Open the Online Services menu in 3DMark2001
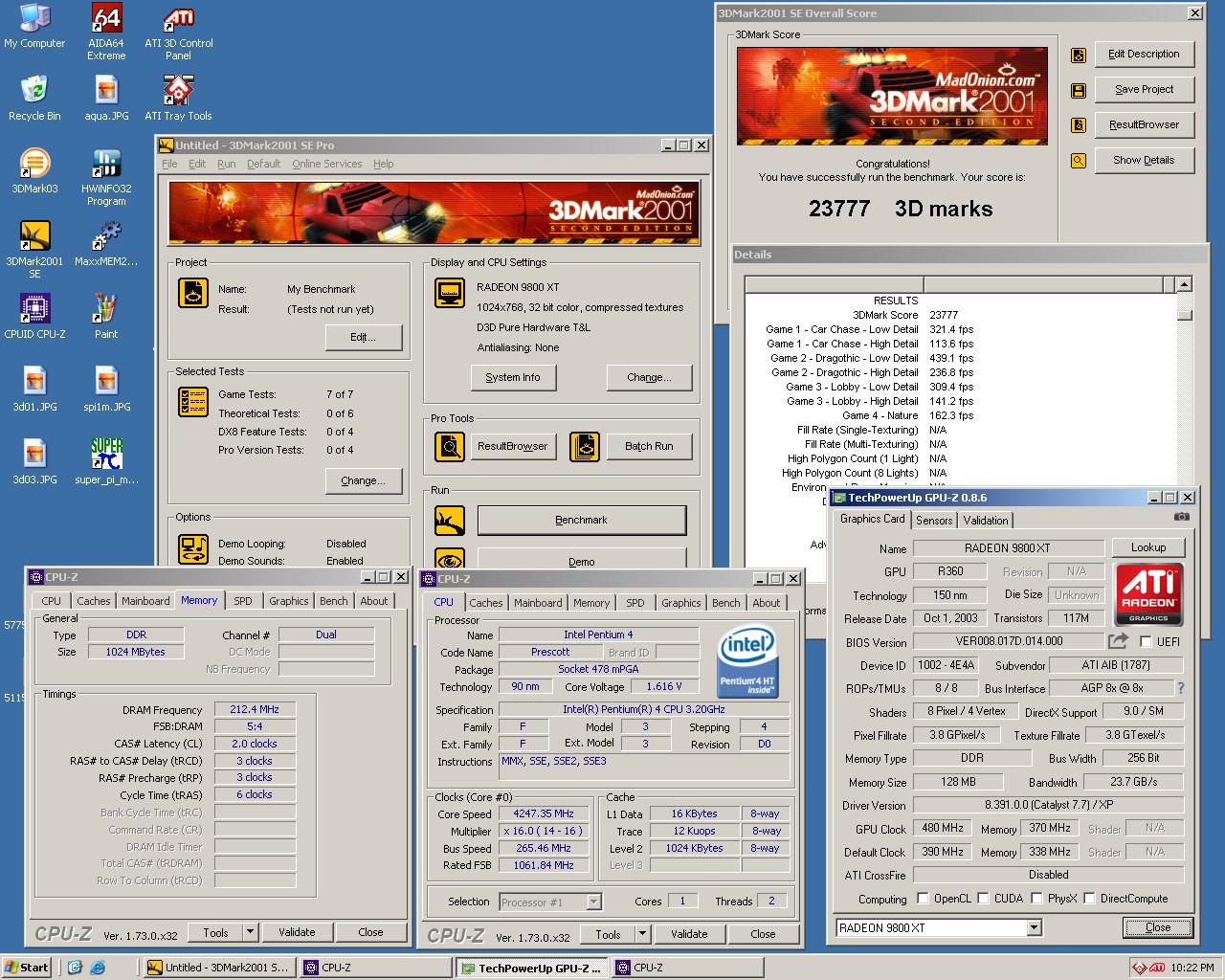 (x=326, y=164)
